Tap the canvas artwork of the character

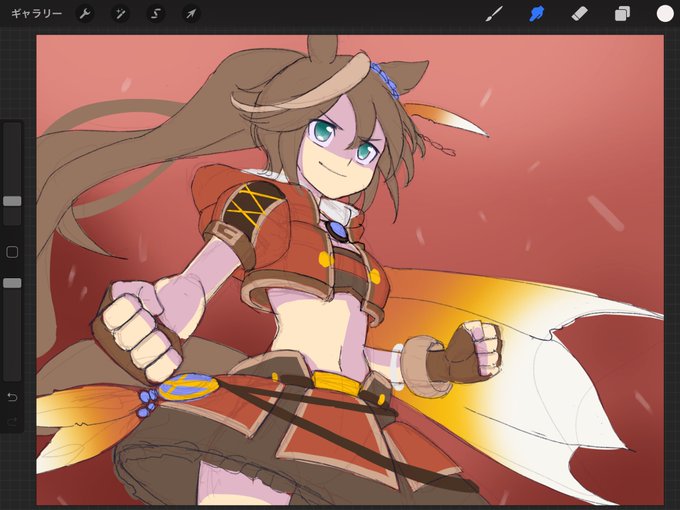350,270
